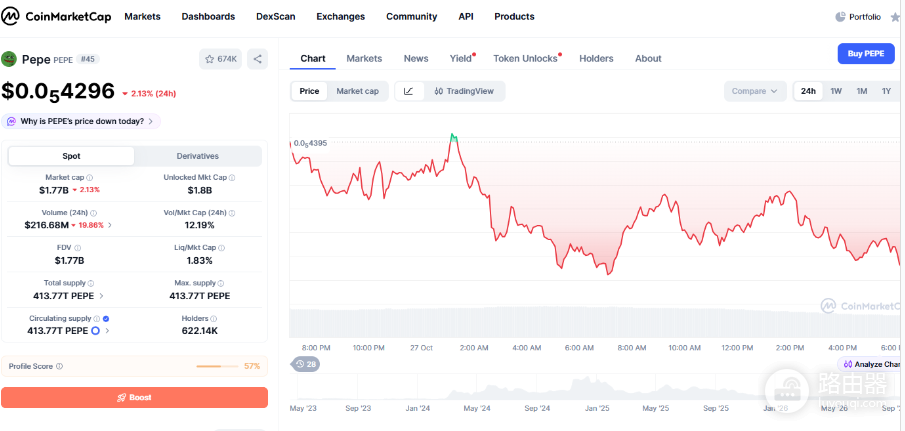This screenshot has height=431, width=905.
Task: Click the info icon next to Holders
Action: click(x=214, y=318)
